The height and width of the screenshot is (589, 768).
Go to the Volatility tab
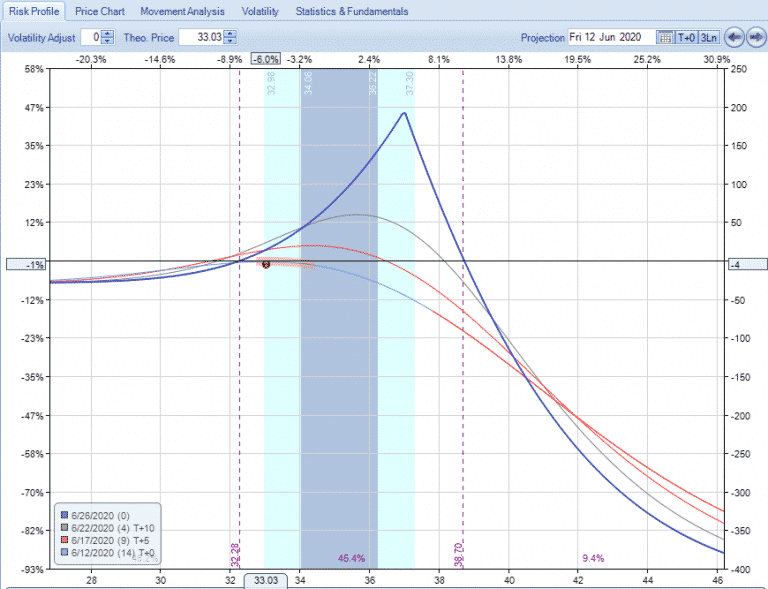point(260,12)
